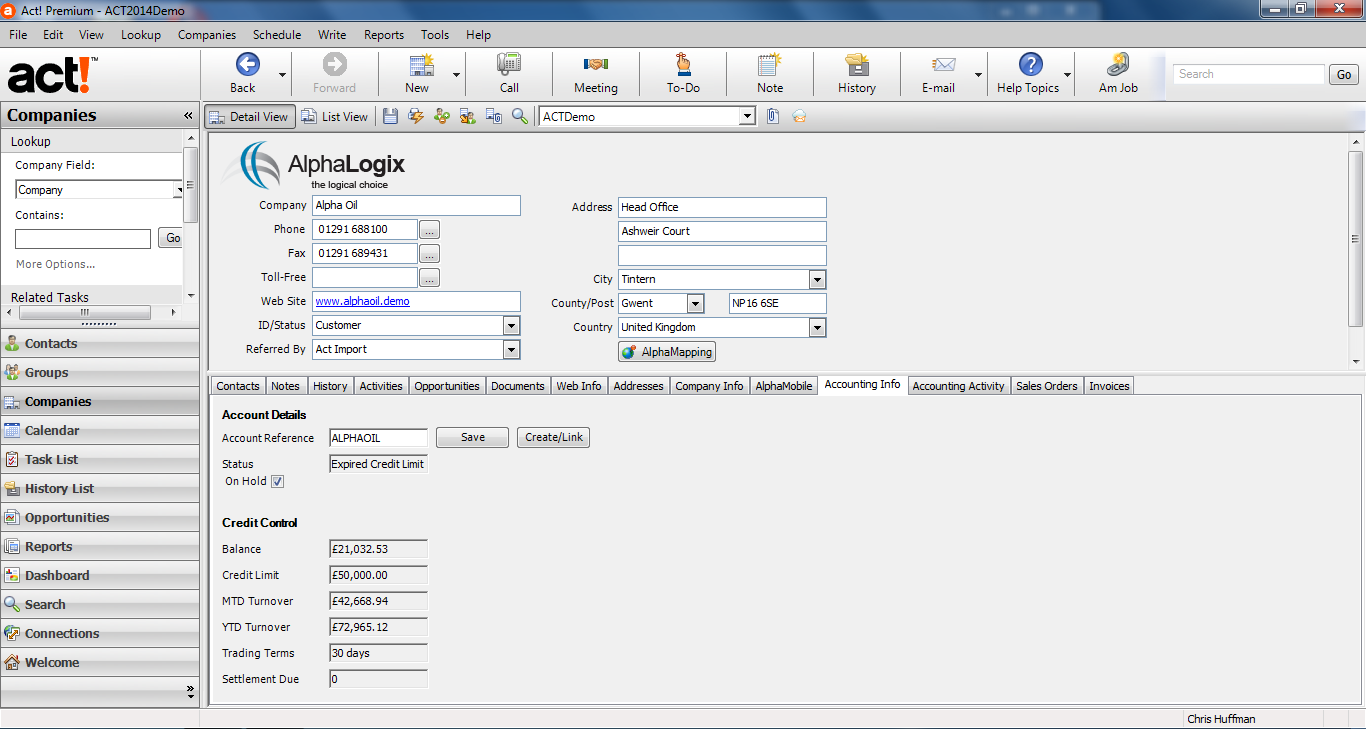Open the Calendar view
1366x729 pixels.
tap(100, 430)
